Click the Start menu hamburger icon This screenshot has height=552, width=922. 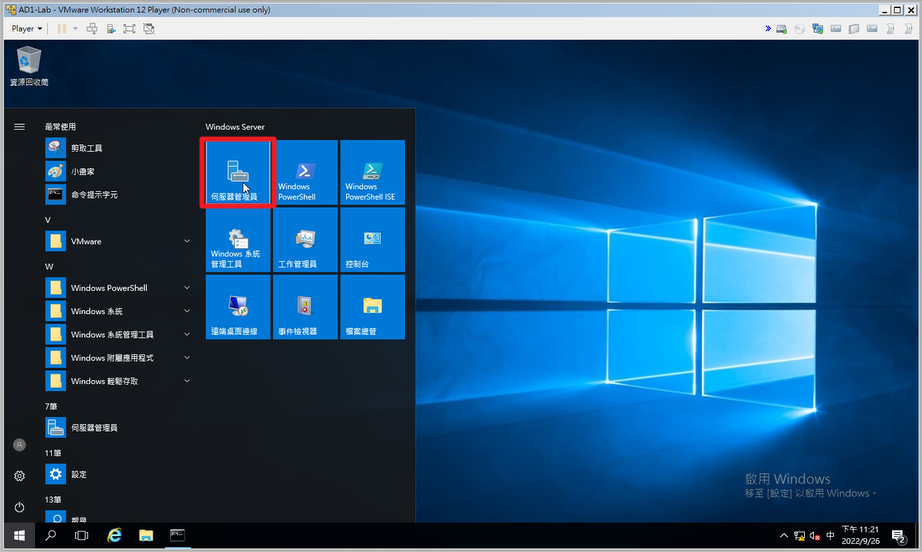[x=19, y=126]
